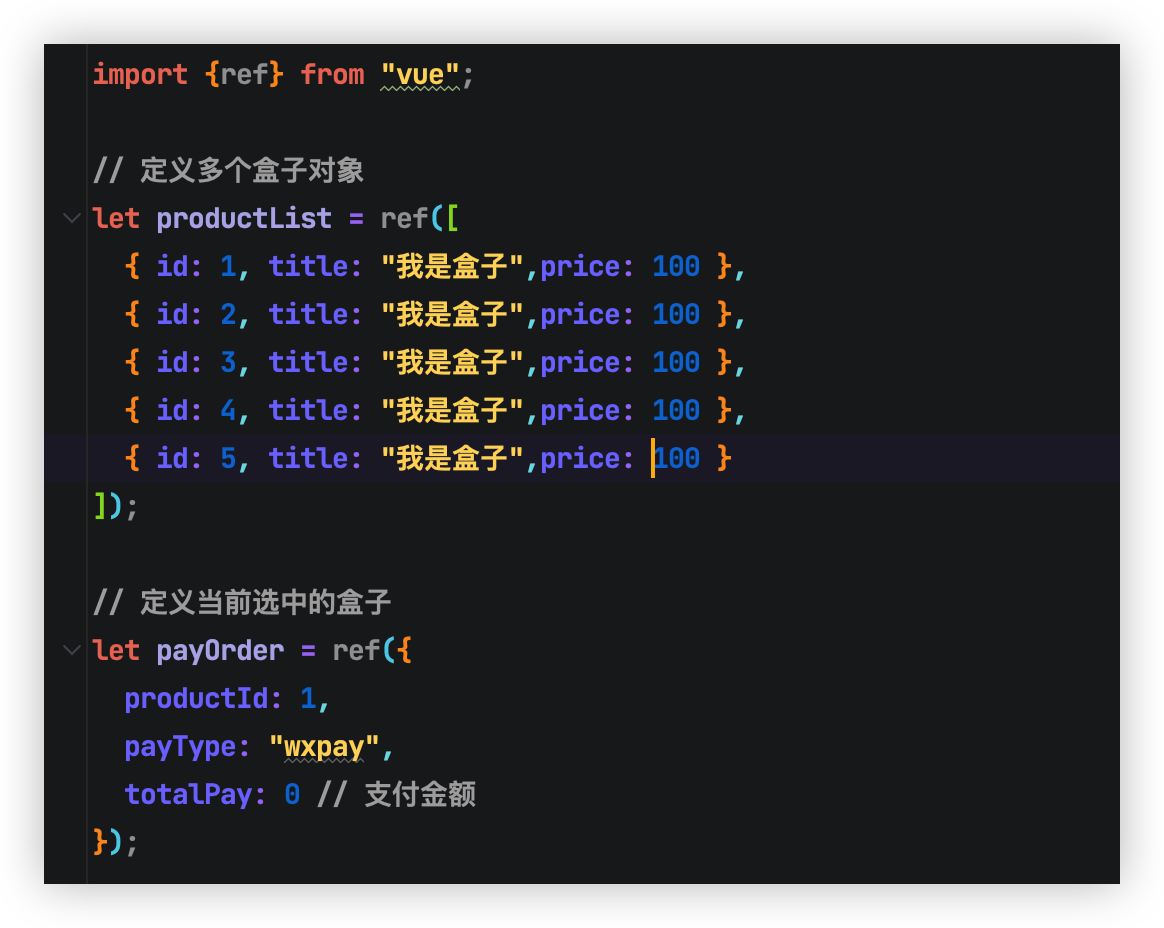Click the price key on the id 5 line
The width and height of the screenshot is (1164, 928).
(580, 459)
